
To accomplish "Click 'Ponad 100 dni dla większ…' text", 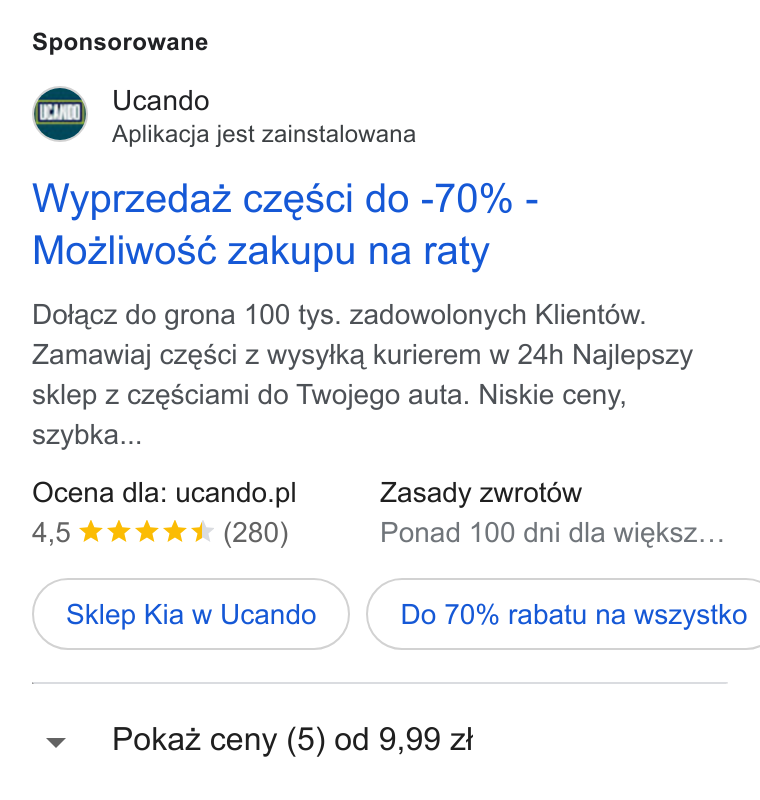I will coord(552,533).
